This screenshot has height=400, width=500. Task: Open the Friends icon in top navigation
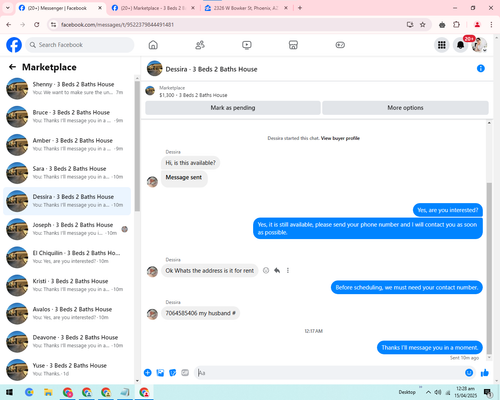200,45
